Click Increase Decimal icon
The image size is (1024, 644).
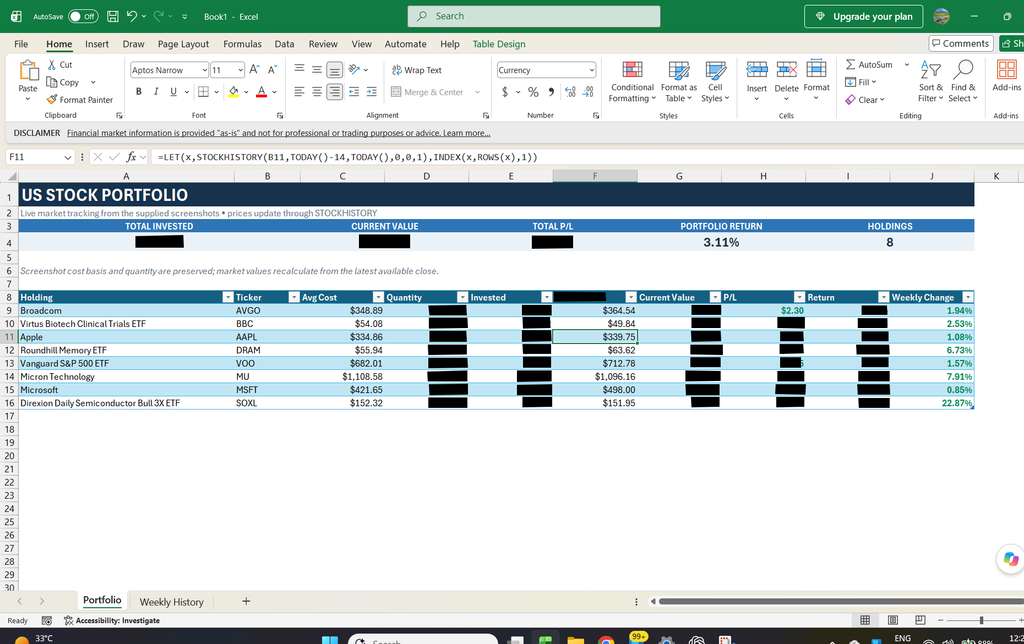click(x=570, y=92)
